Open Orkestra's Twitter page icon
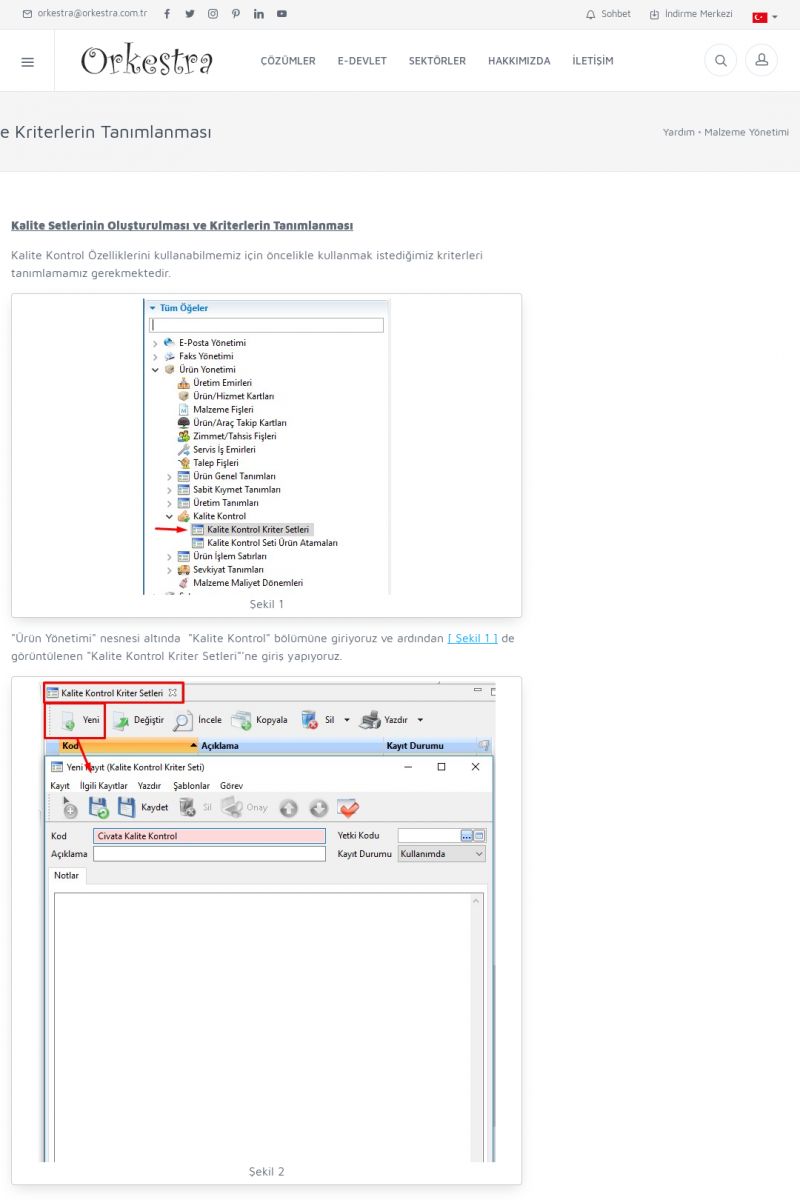Viewport: 800px width, 1200px height. click(190, 14)
